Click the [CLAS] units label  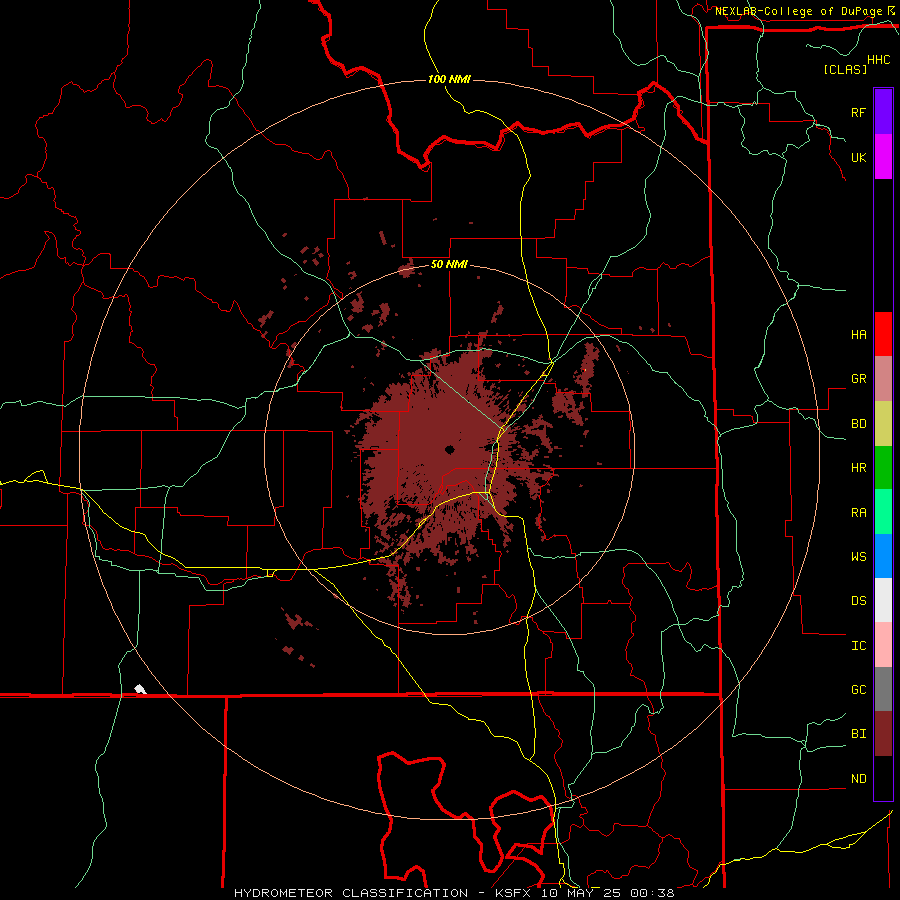[845, 69]
